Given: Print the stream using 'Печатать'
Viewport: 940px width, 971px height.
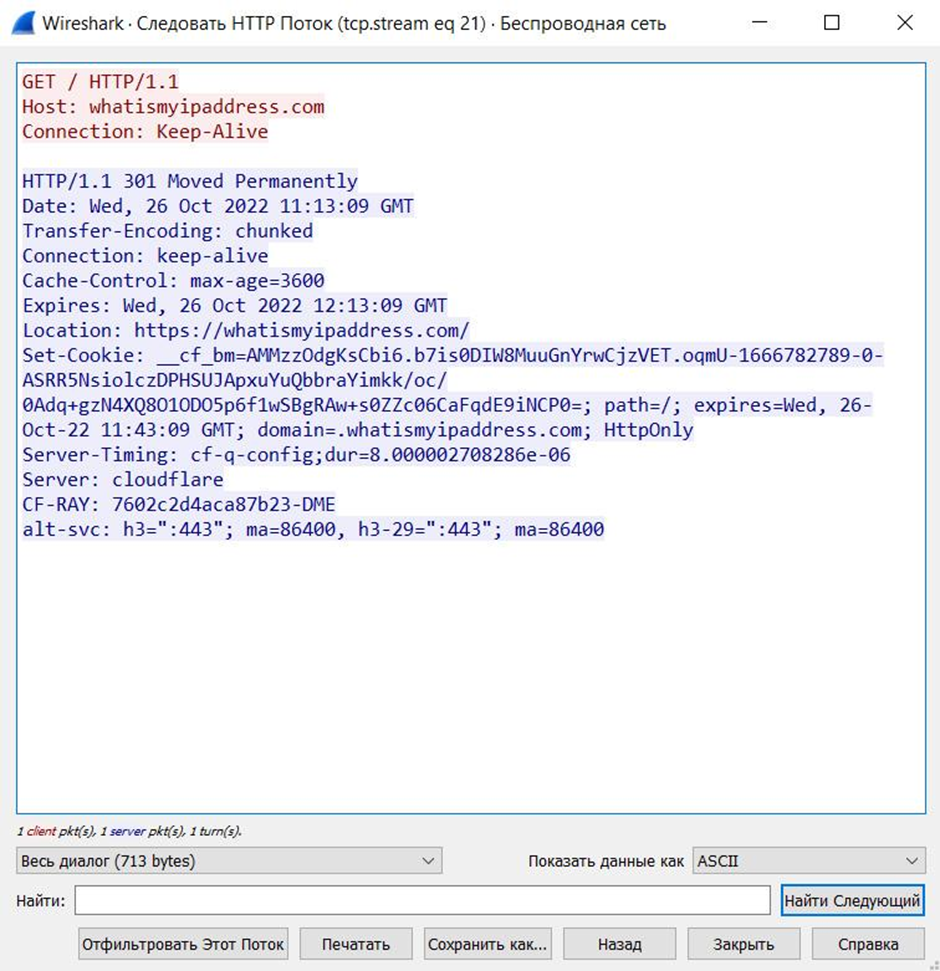Looking at the screenshot, I should point(355,944).
